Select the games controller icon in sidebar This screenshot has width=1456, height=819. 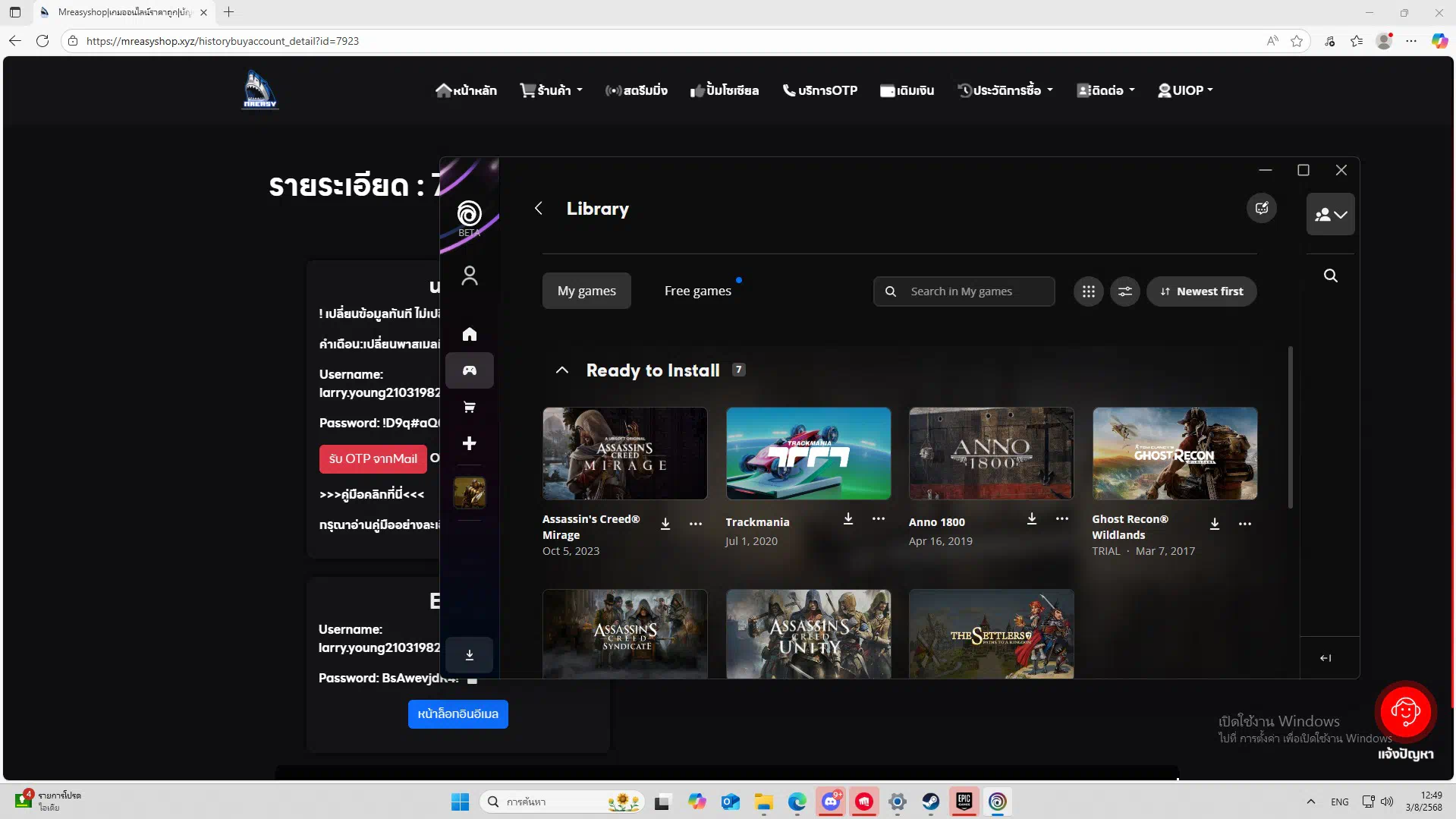(x=470, y=370)
